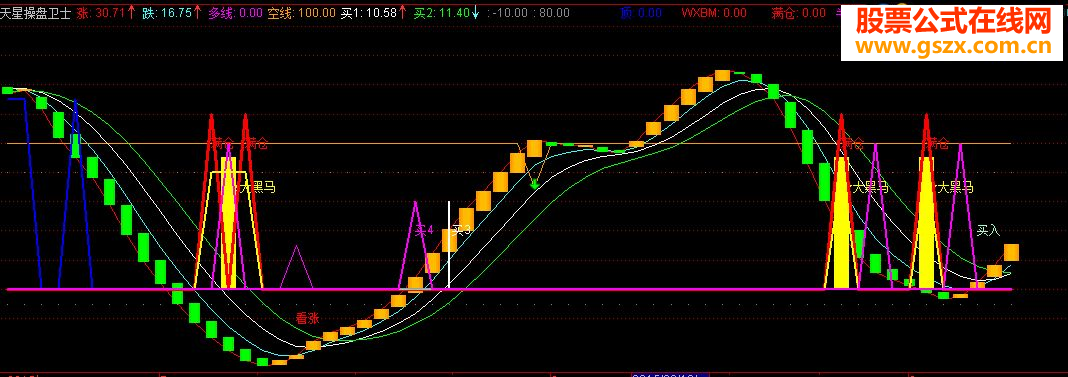Click the 多线: 0.00 readout
Viewport: 1068px width, 377px height.
[236, 12]
